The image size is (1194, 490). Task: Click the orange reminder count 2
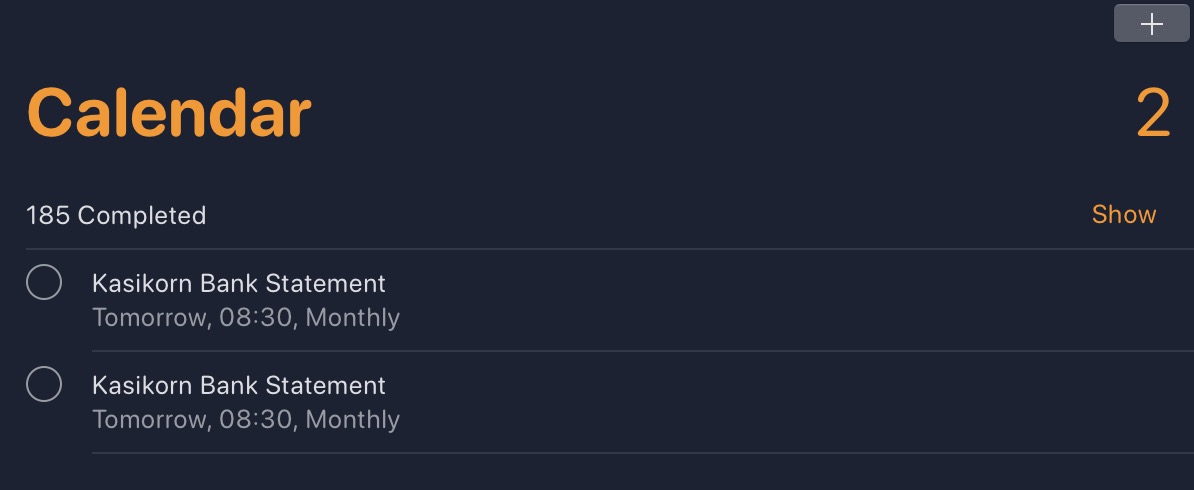[1153, 114]
